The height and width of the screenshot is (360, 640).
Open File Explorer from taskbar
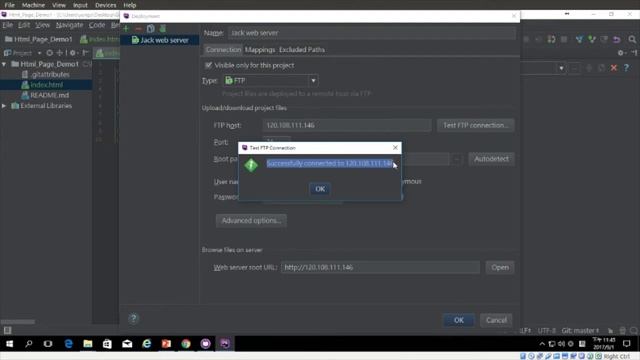pos(87,344)
